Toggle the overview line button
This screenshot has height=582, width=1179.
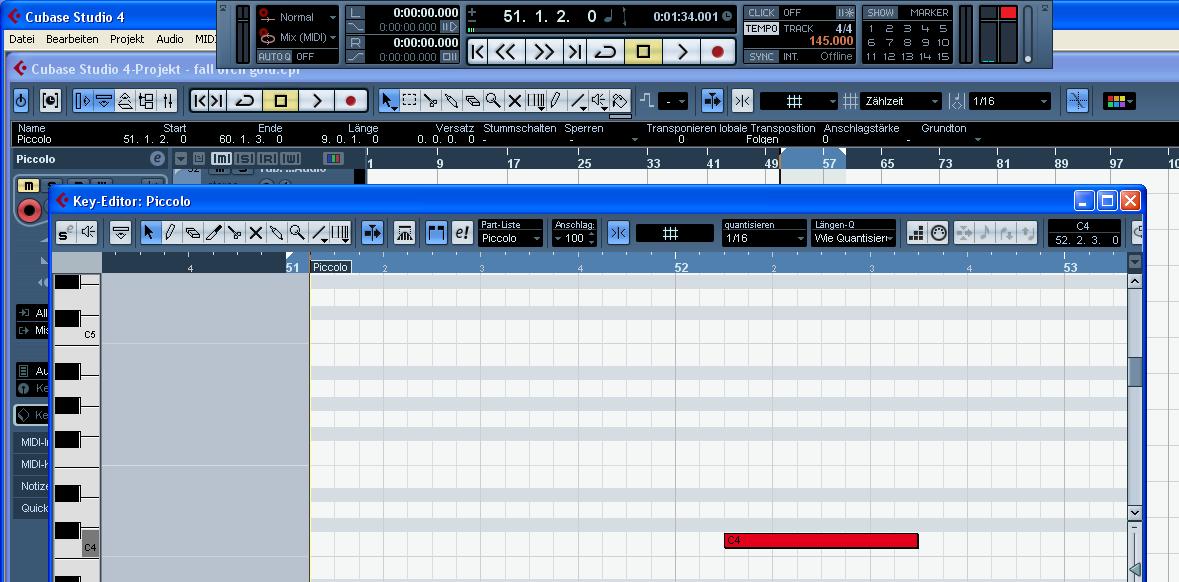[125, 100]
